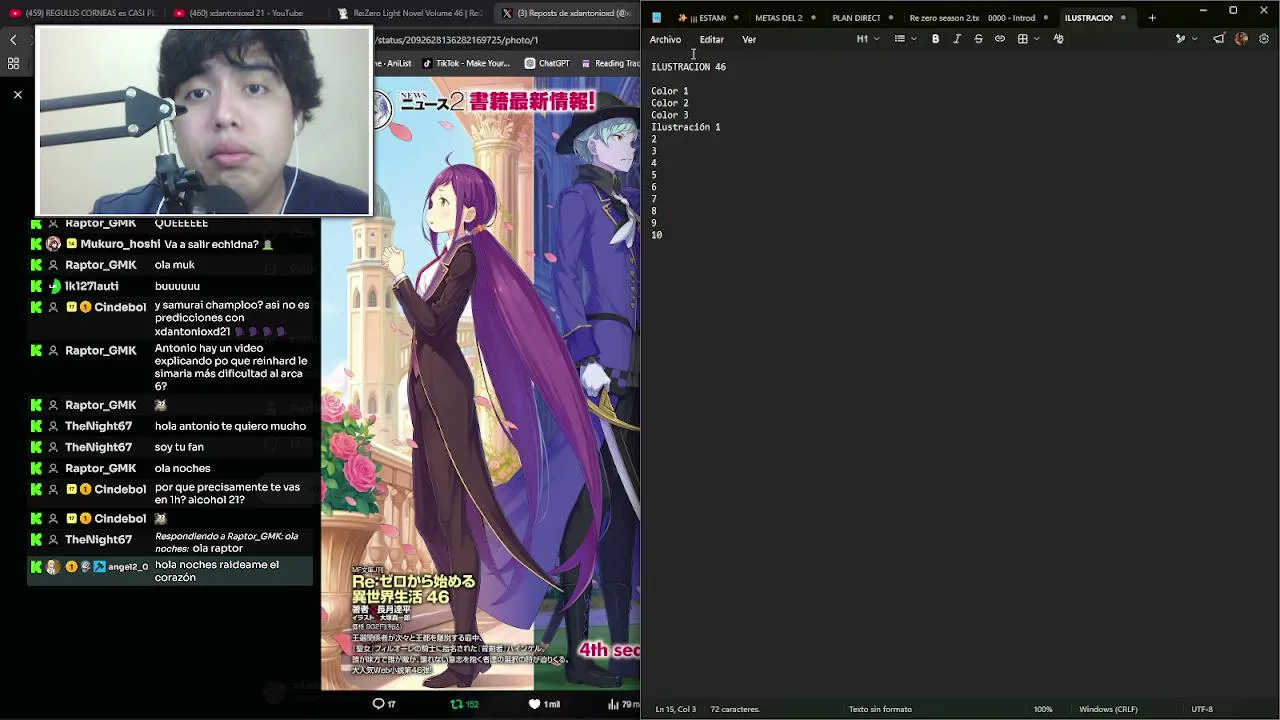Open the TikTok bookmark

click(466, 63)
